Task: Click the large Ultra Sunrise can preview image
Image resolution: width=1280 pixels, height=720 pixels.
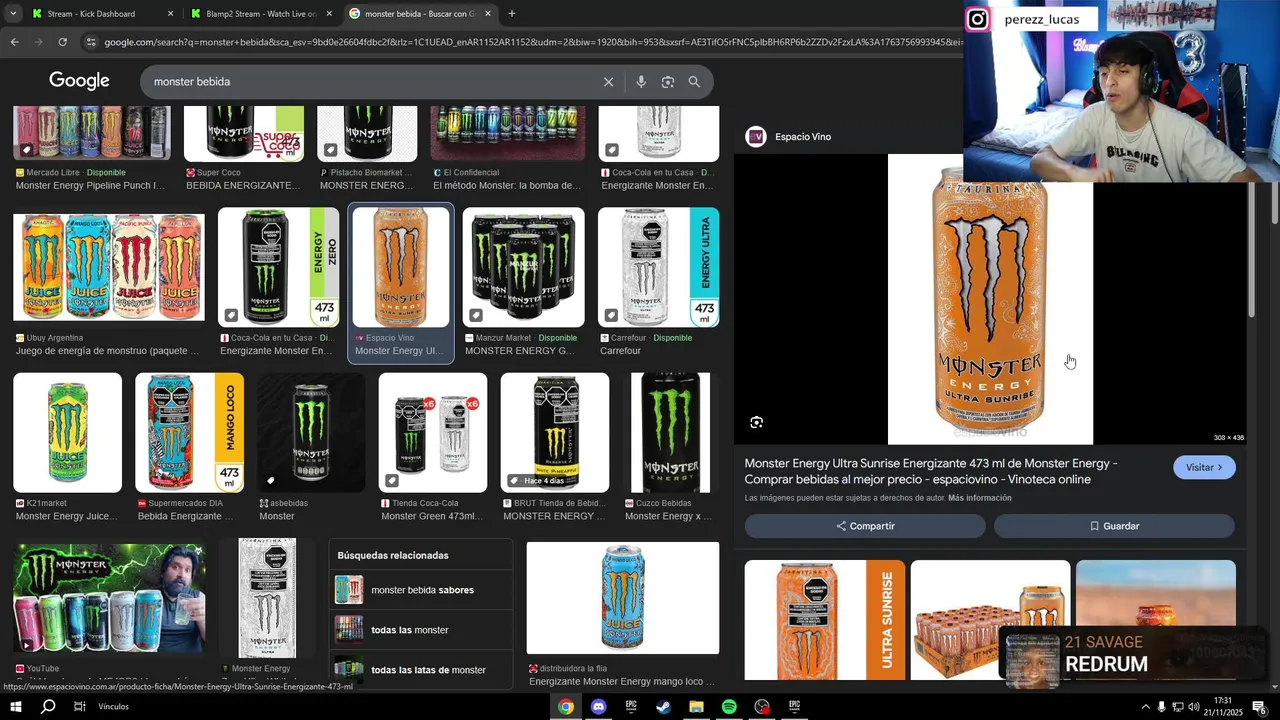Action: pos(990,300)
